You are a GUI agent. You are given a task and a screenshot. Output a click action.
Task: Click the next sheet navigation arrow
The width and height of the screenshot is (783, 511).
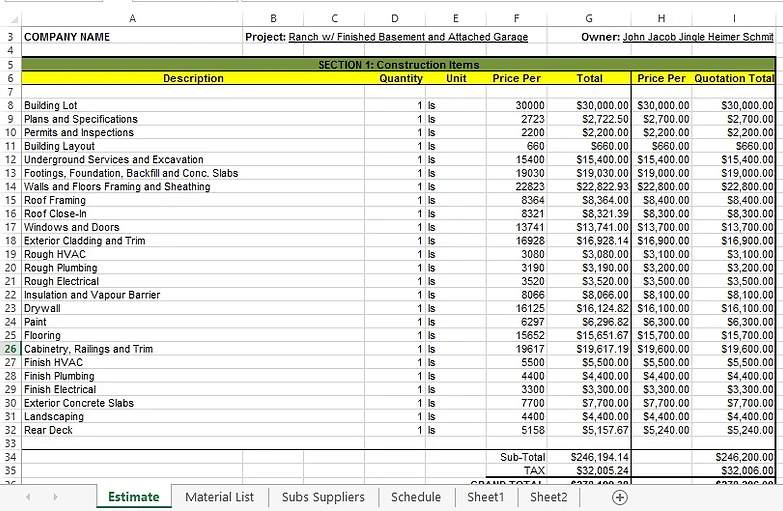point(55,497)
